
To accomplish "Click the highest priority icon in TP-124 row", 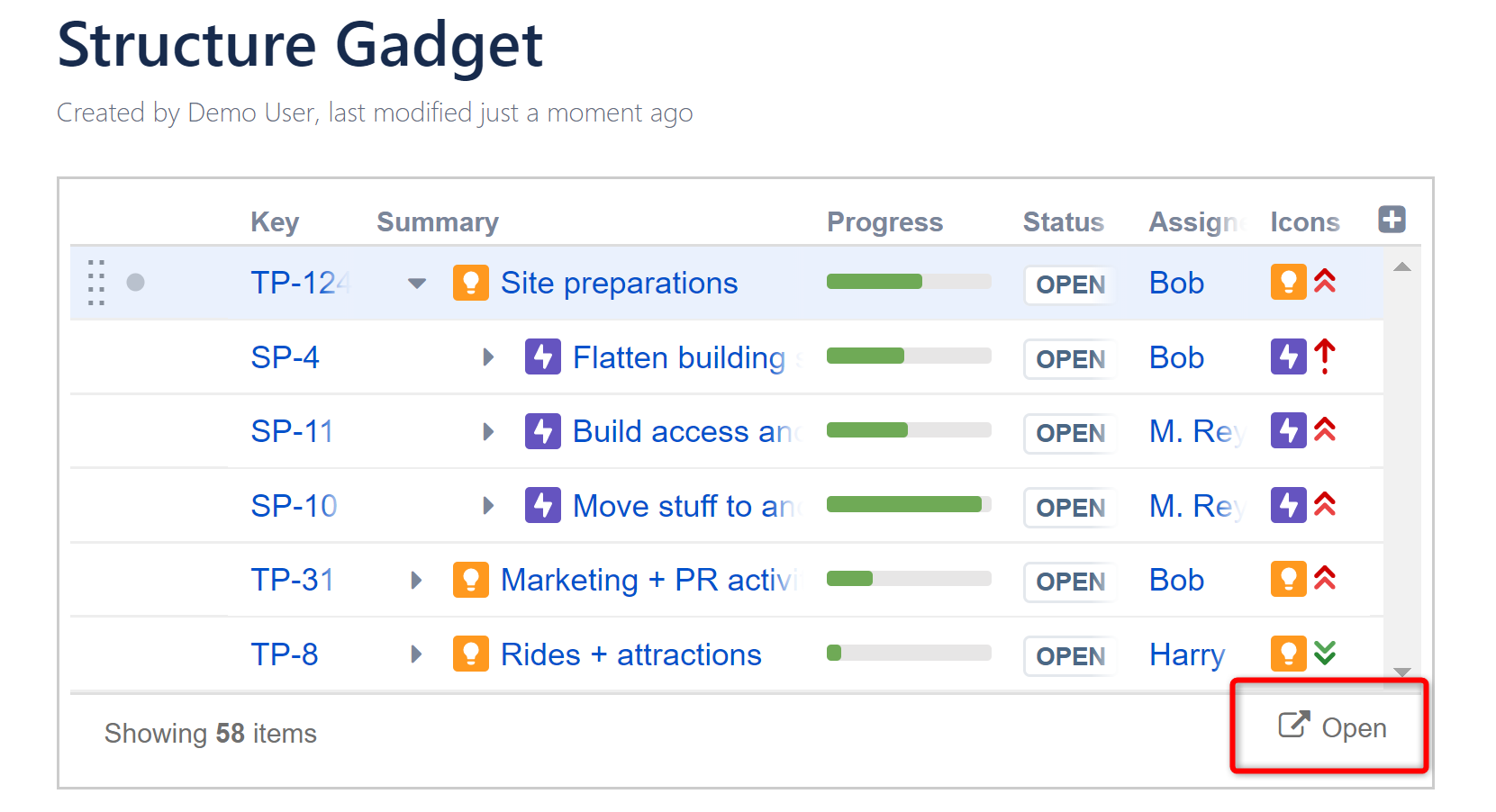I will click(1324, 282).
